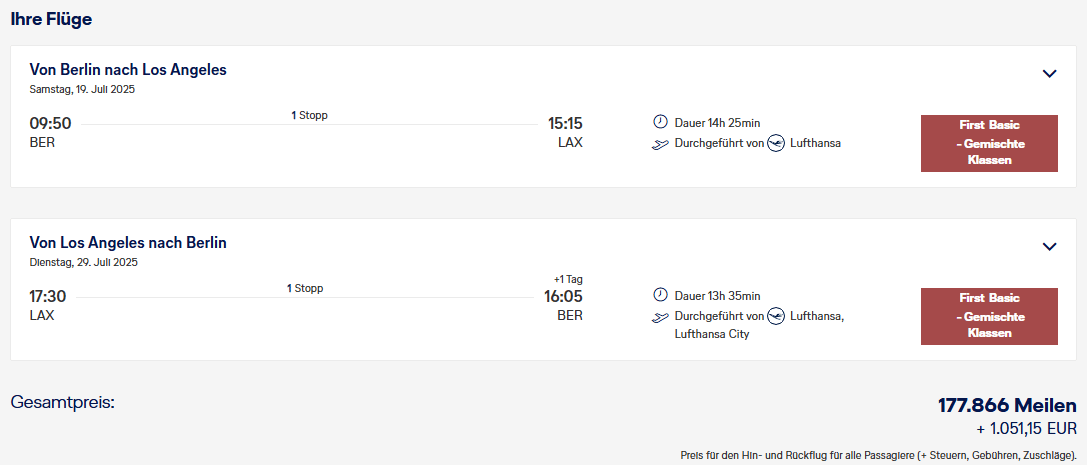Click the 16:05 BER arrival time
1087x465 pixels.
[564, 297]
